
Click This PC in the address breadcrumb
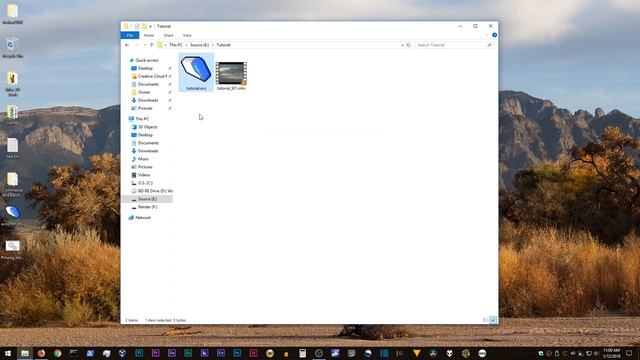(x=176, y=45)
